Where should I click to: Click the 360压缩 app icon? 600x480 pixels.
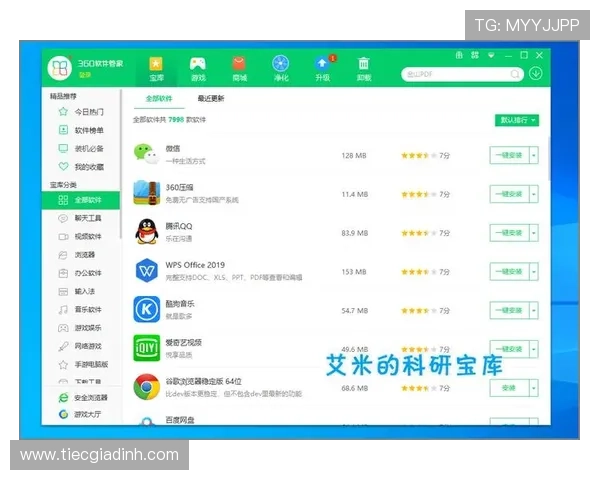point(147,193)
